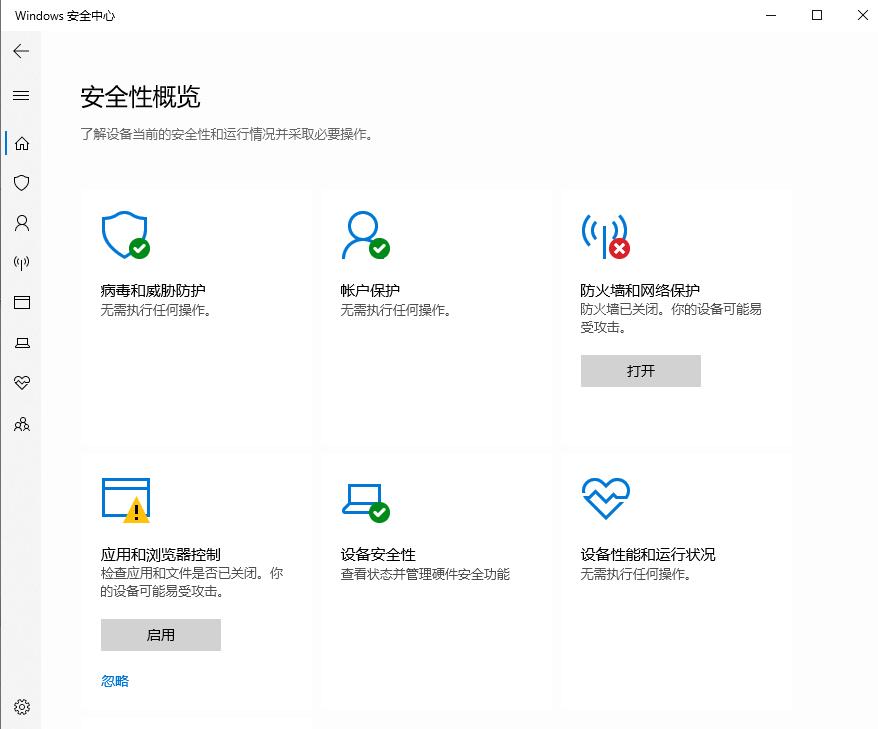Open the 应用和浏览器控制 warning tile icon
This screenshot has height=729, width=878.
tap(124, 497)
